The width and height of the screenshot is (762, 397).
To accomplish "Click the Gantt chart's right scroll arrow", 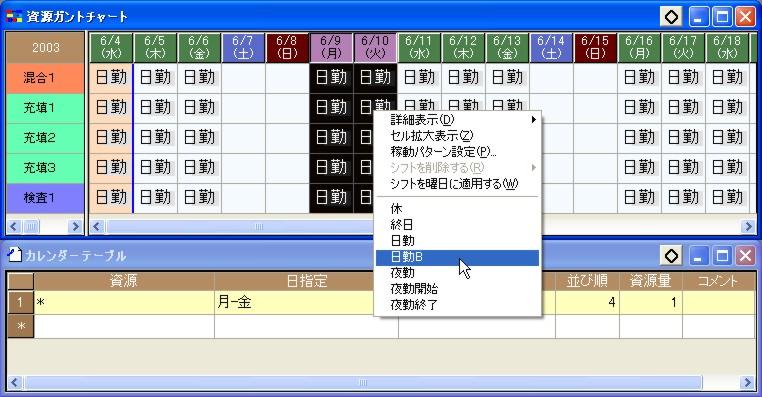I will 748,226.
